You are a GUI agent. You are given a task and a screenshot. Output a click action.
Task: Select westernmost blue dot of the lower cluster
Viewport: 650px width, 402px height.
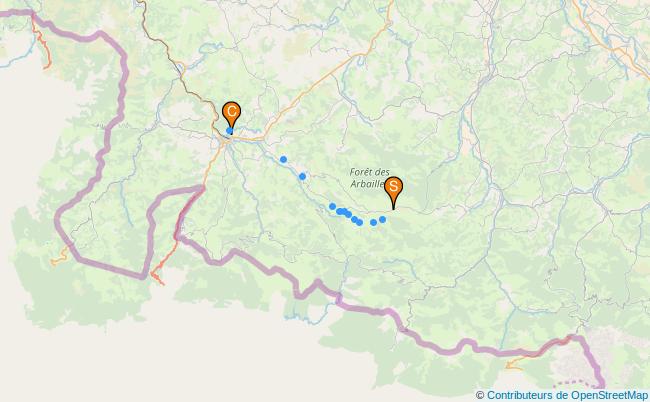point(332,206)
